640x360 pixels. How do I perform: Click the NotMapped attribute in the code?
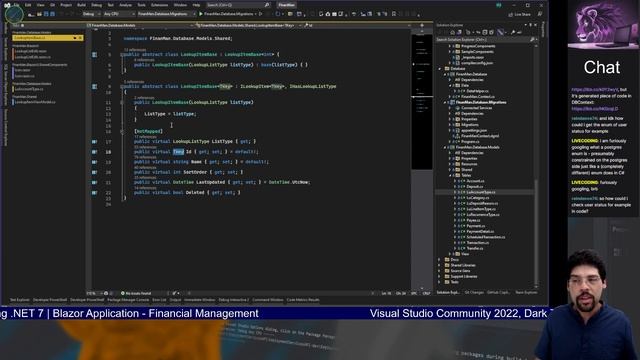pos(149,131)
